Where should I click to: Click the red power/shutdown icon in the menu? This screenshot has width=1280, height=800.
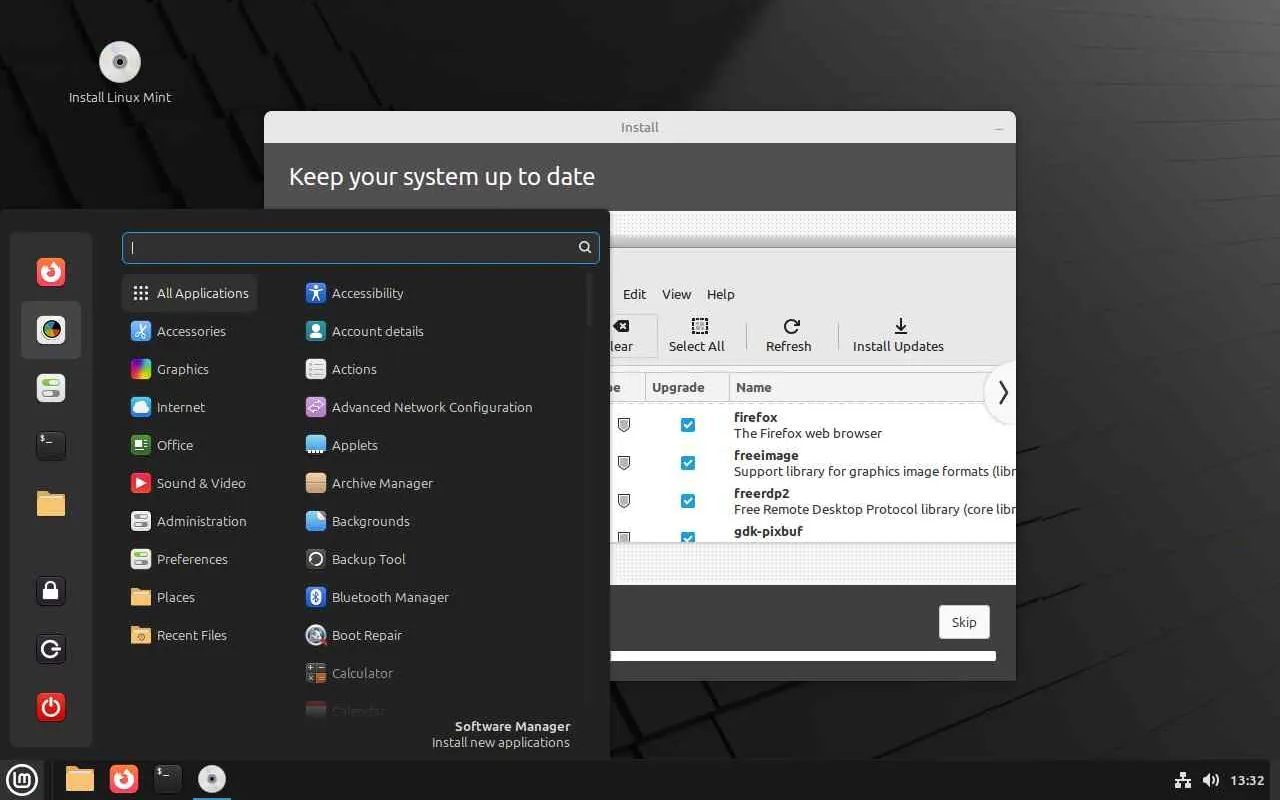(51, 707)
